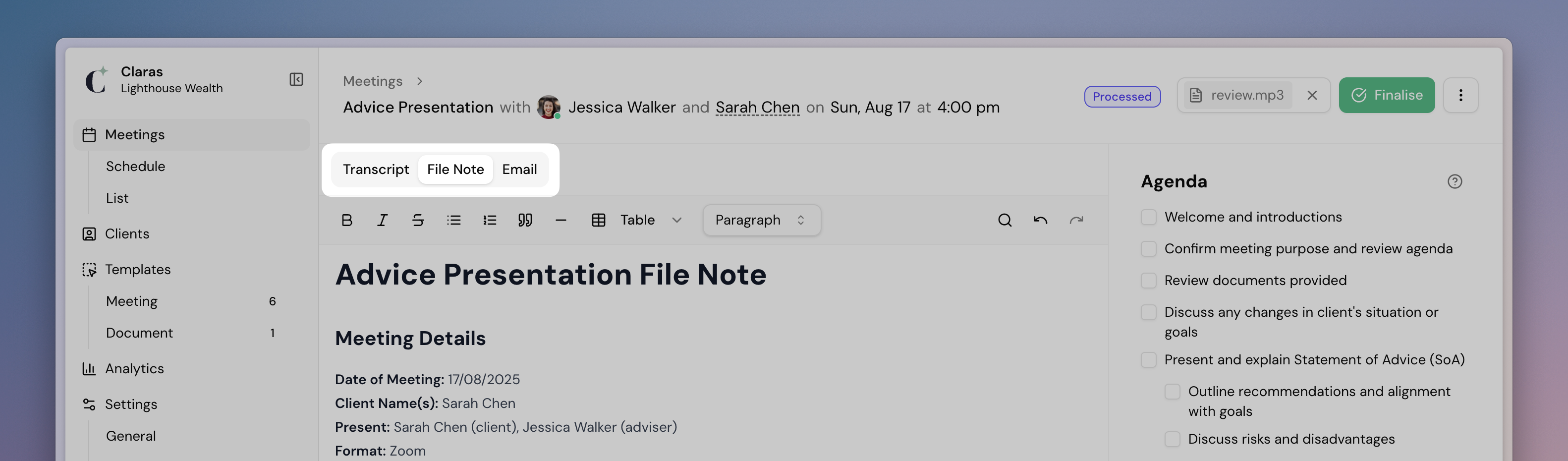Click the Finalise button
The image size is (1568, 461).
(1386, 95)
